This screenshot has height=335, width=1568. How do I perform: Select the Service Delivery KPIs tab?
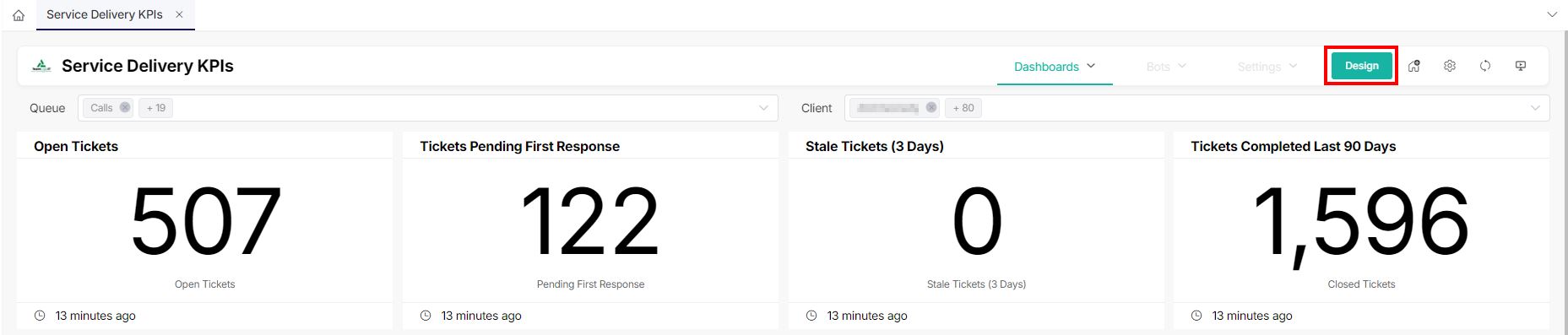pyautogui.click(x=105, y=14)
